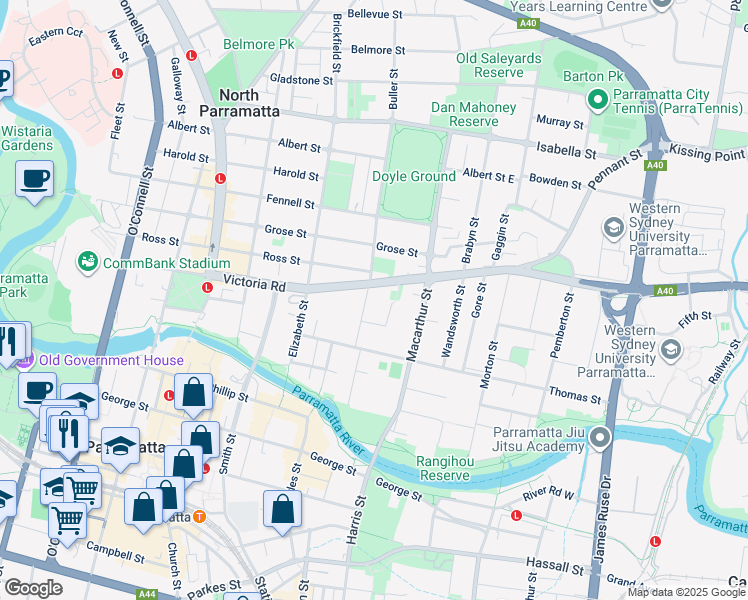Click university icon near Fifth St
This screenshot has height=600, width=748.
pos(670,351)
